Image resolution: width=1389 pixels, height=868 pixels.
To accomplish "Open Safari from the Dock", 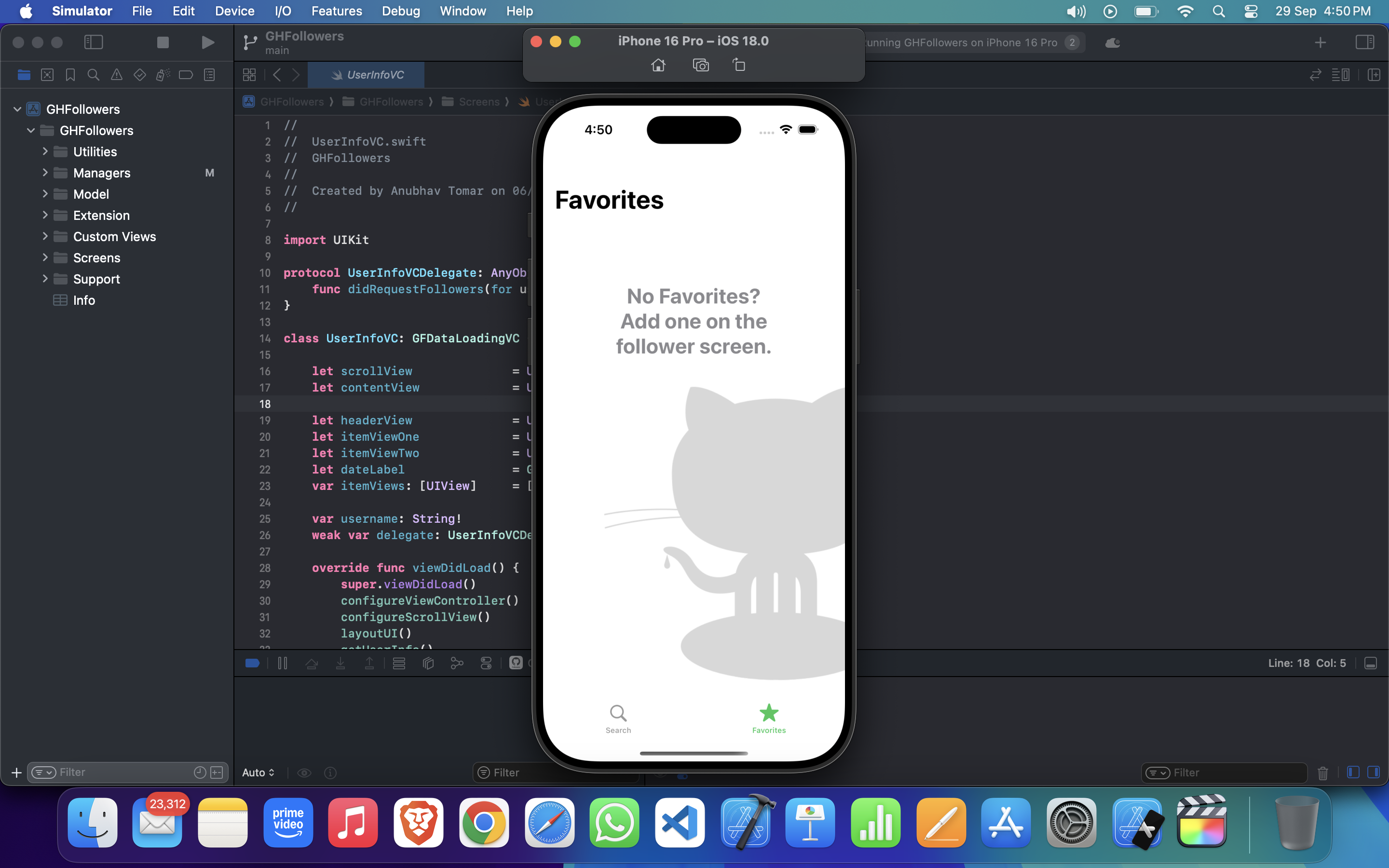I will pos(549,823).
